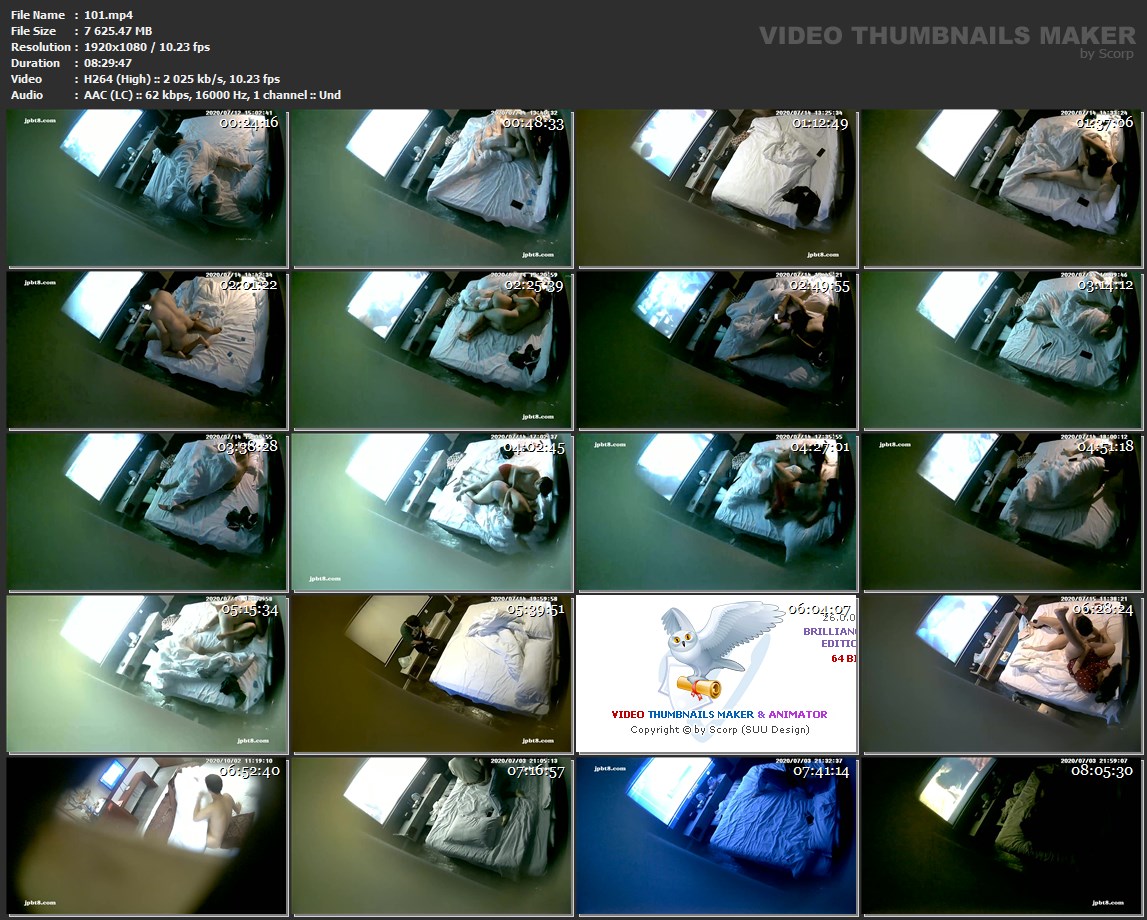
Task: Click the audio codec line starting AAC (LC)
Action: point(212,95)
